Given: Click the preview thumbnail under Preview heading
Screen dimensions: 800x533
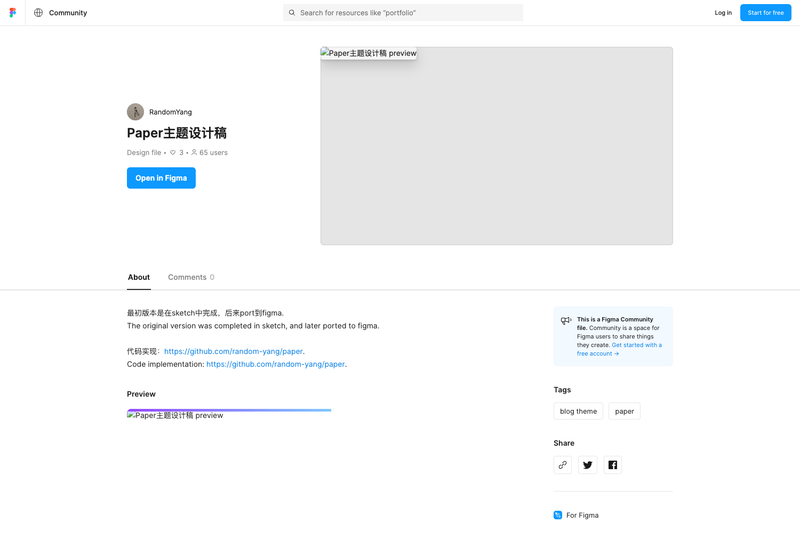Looking at the screenshot, I should coord(229,415).
